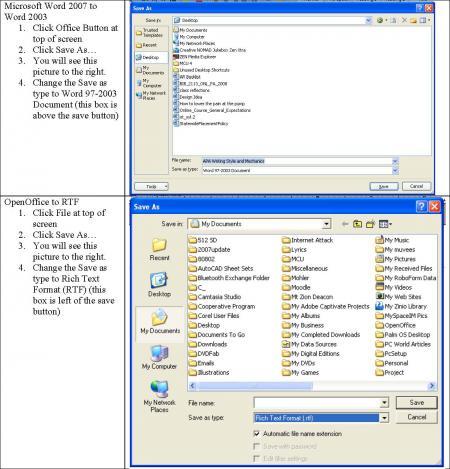The height and width of the screenshot is (469, 450).
Task: Select the 'Cooperative Program' folder
Action: point(222,306)
